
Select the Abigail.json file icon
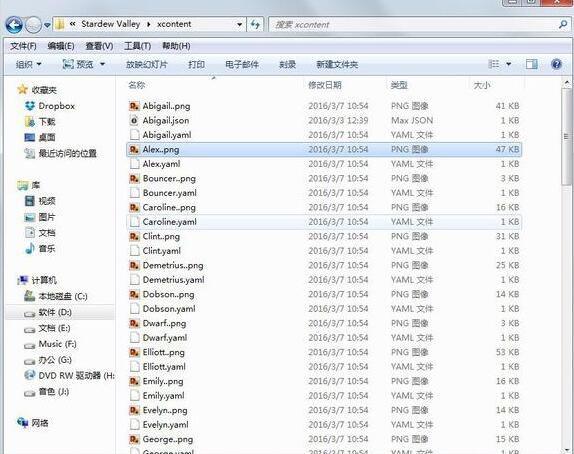[134, 120]
